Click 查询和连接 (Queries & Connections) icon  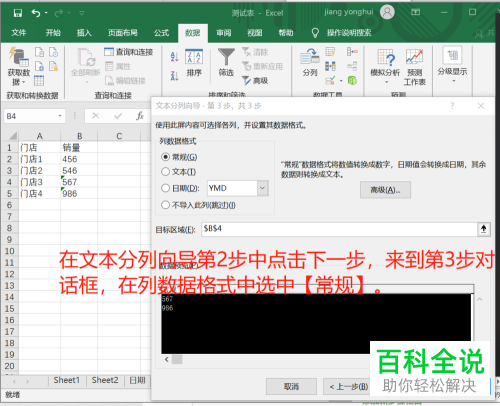point(109,52)
